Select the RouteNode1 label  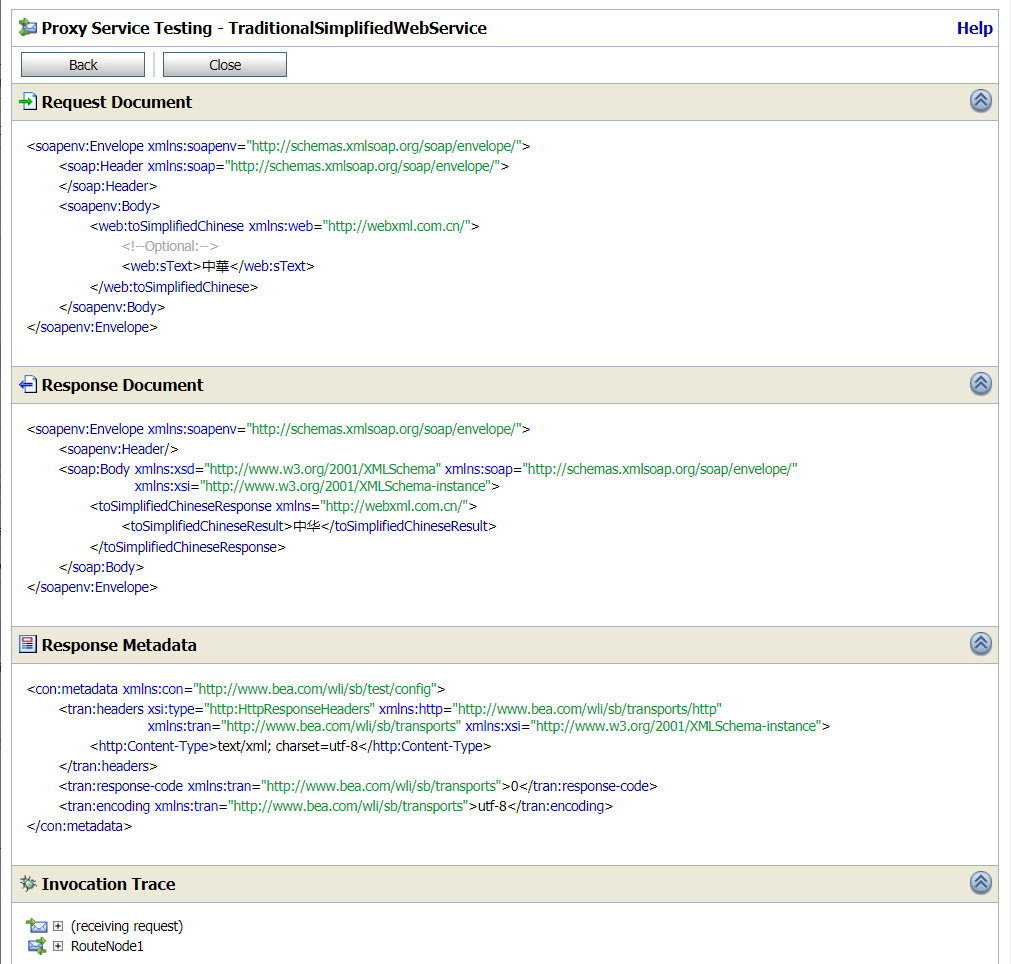[107, 946]
